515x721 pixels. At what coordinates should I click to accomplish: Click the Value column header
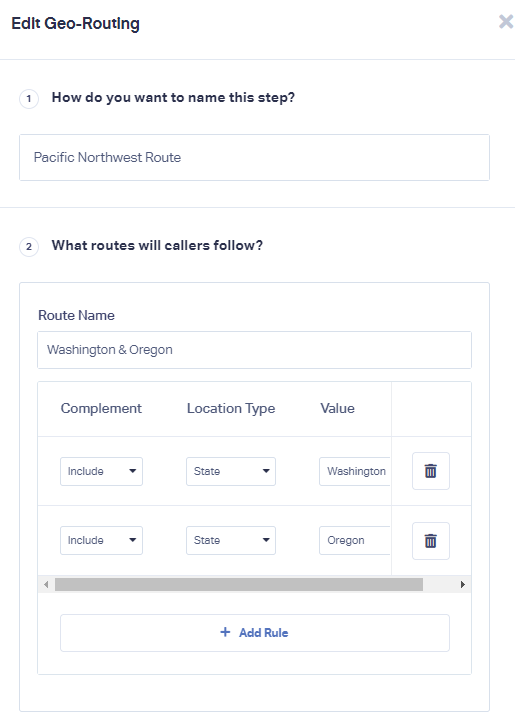(338, 408)
